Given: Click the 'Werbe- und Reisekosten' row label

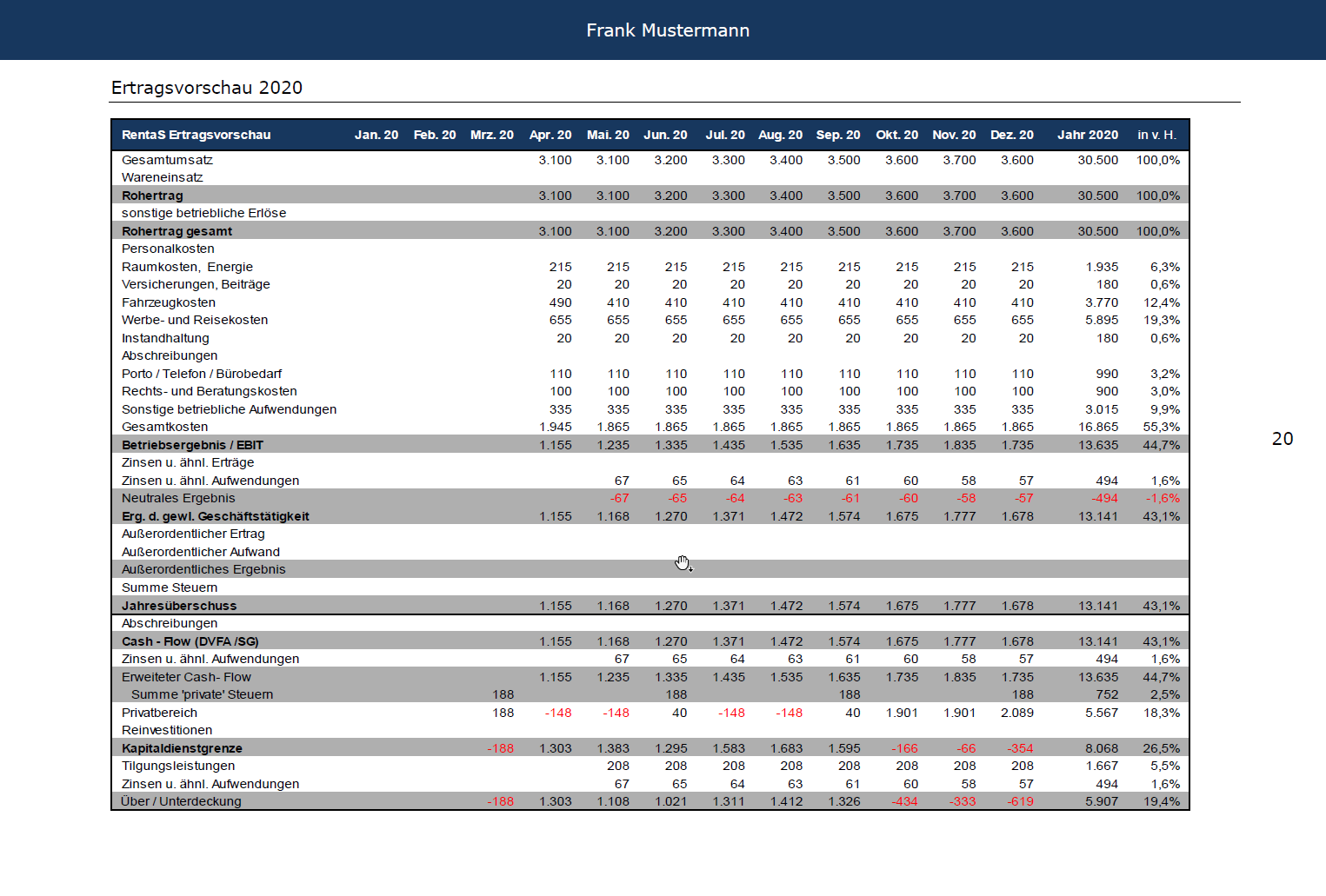Looking at the screenshot, I should (195, 320).
